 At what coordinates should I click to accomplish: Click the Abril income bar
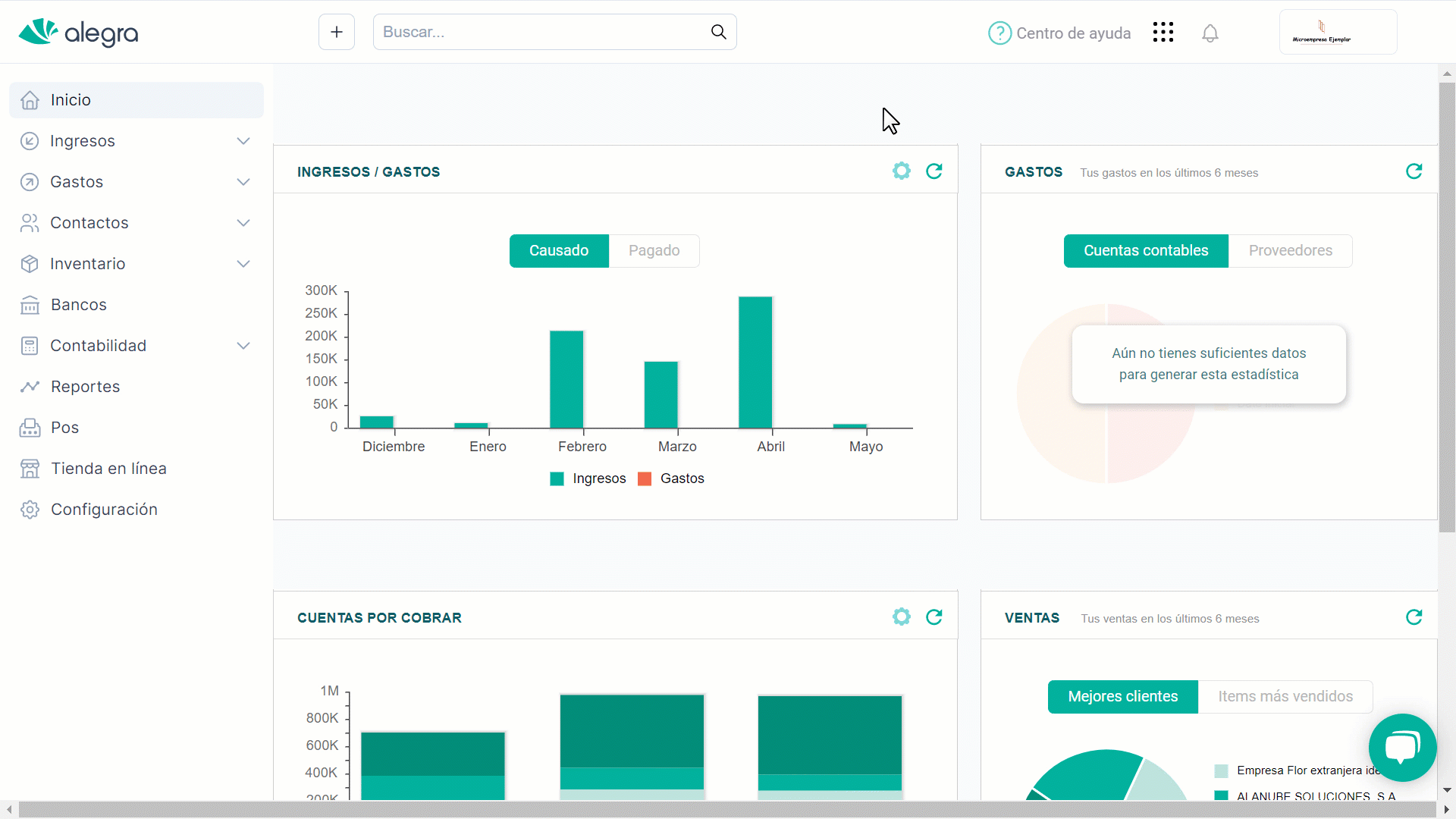(755, 362)
